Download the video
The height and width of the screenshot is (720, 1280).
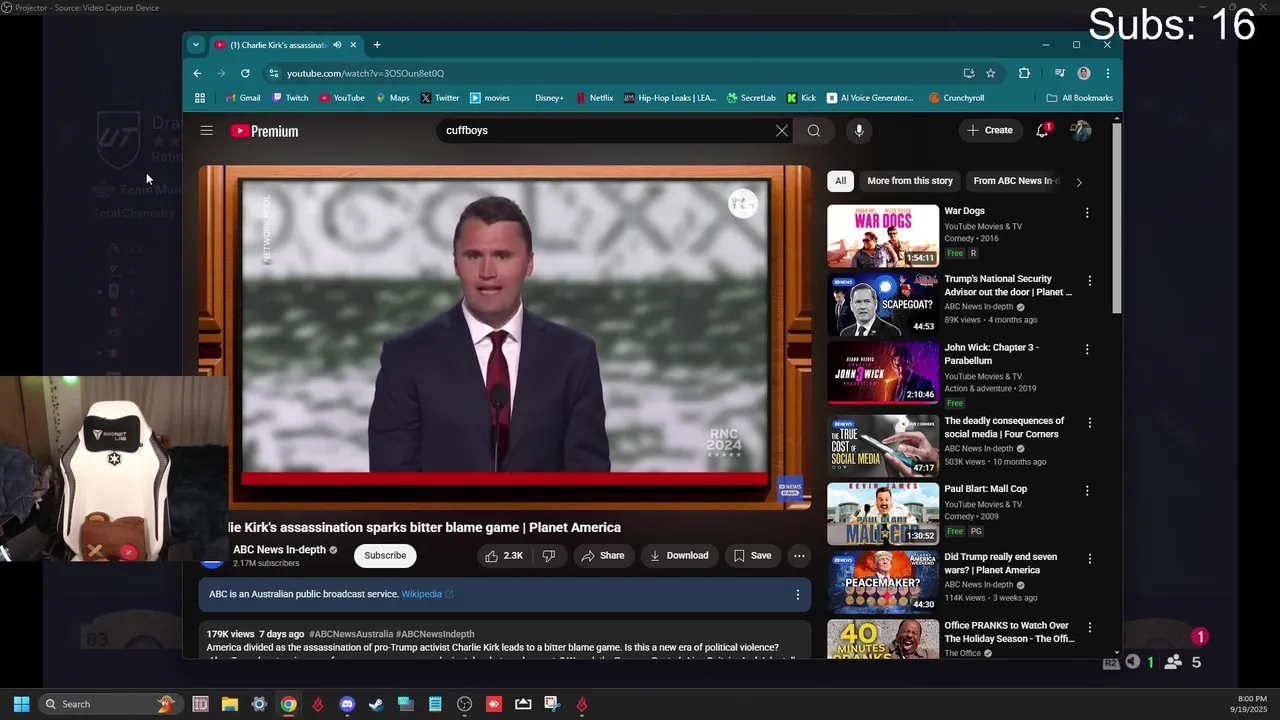[x=679, y=556]
